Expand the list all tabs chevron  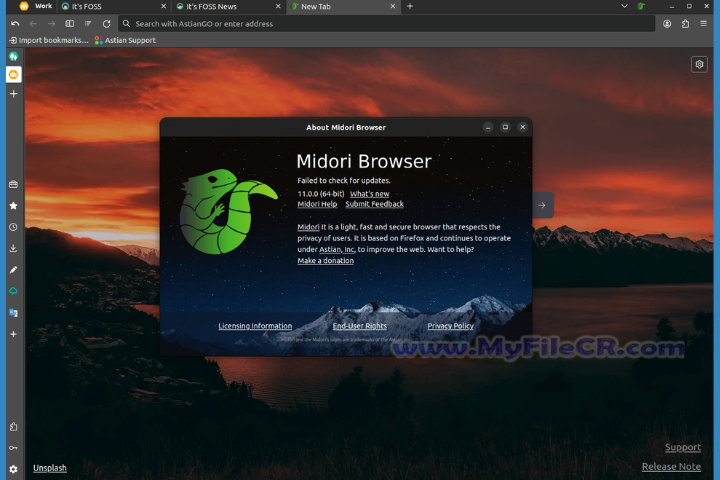(624, 6)
